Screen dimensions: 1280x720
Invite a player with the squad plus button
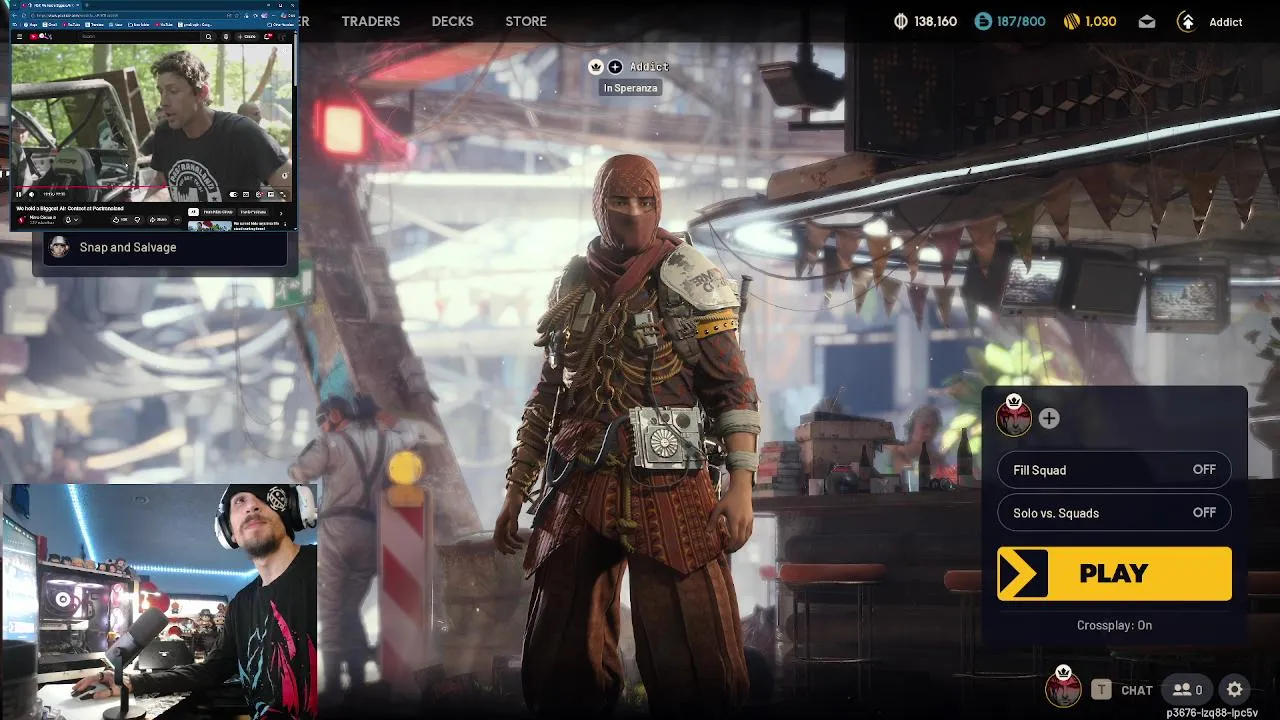pyautogui.click(x=1049, y=419)
